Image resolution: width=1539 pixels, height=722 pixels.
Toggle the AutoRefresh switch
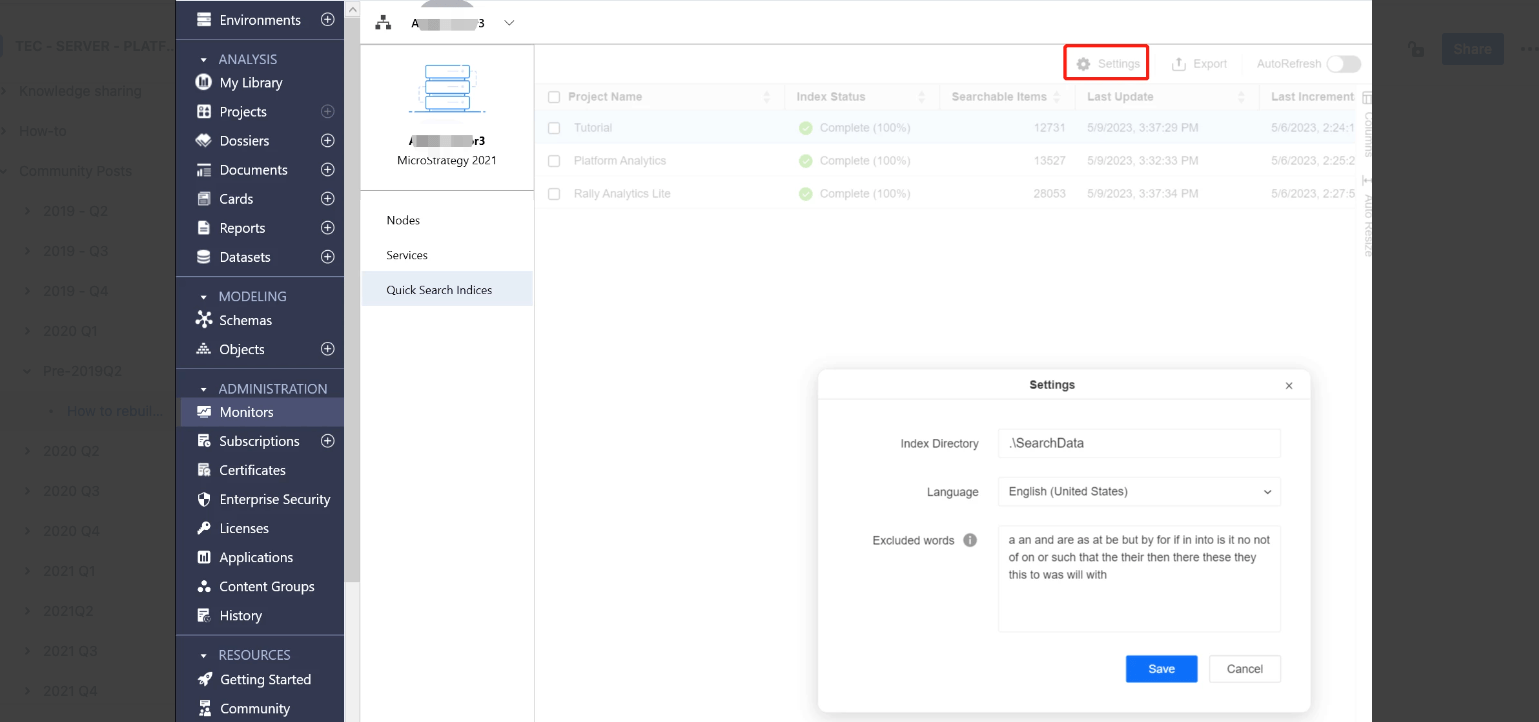pos(1343,64)
